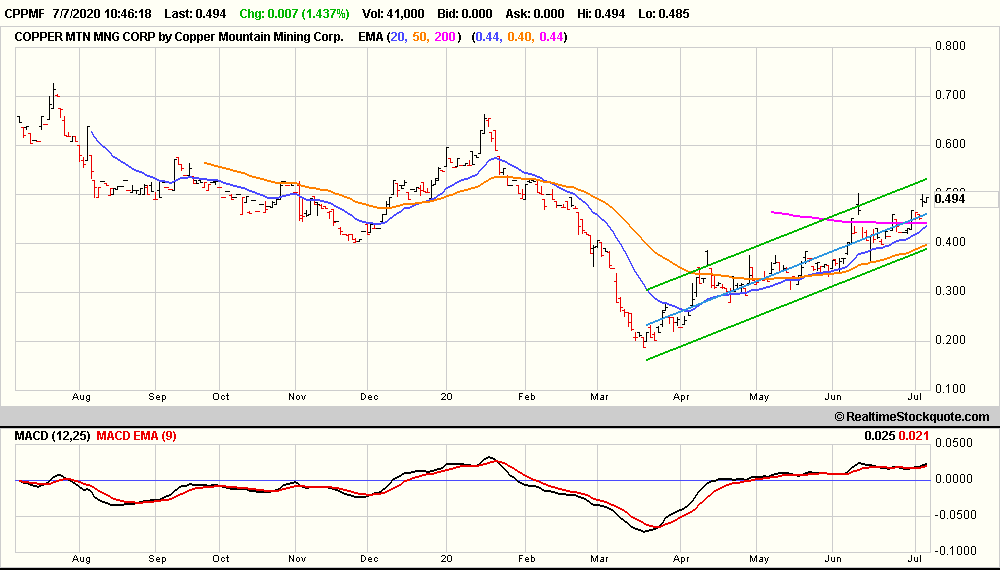Click Jul on the price chart axis
Viewport: 1000px width, 570px height.
(916, 397)
